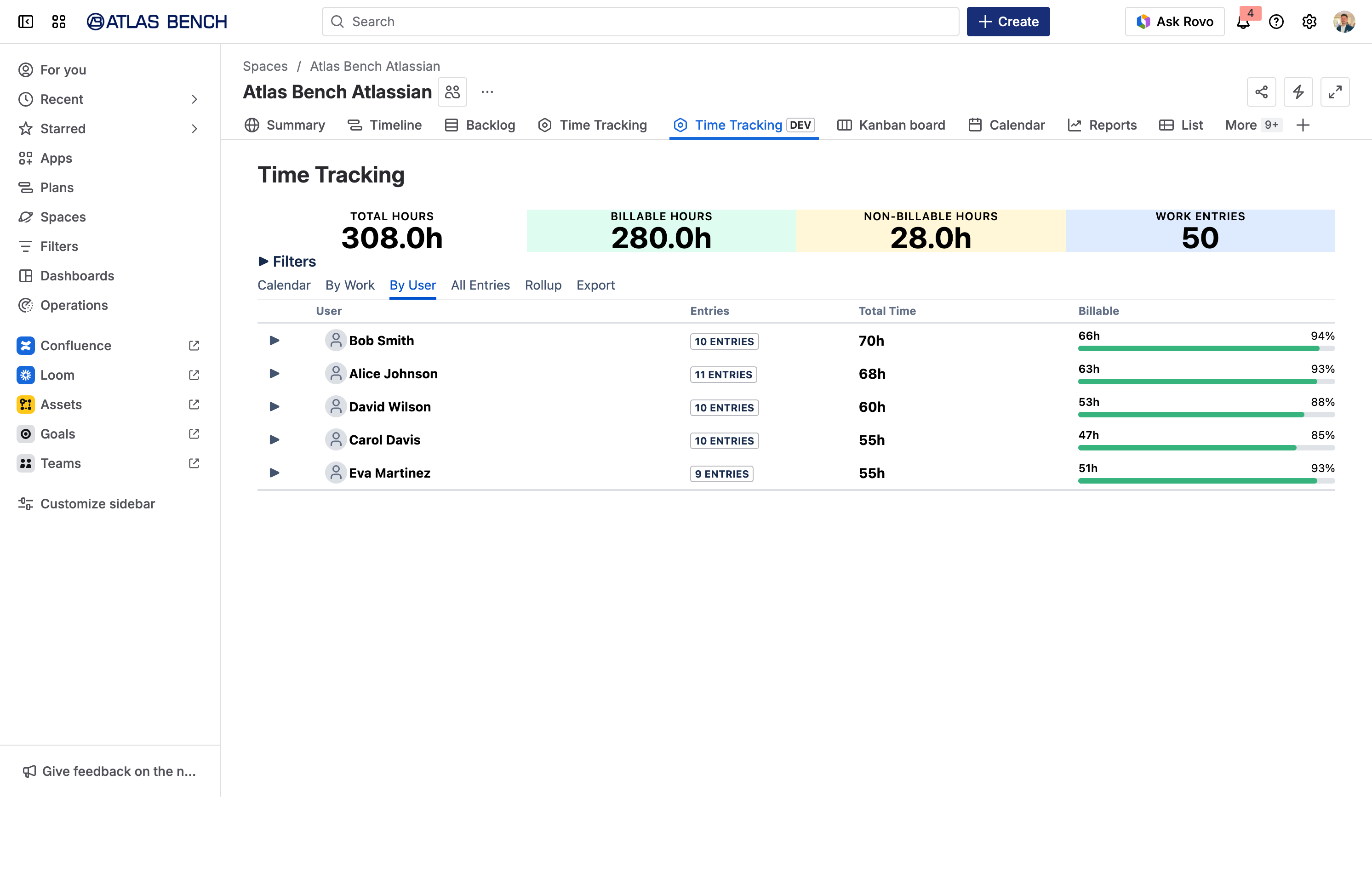
Task: Switch to the All Entries tab
Action: (x=480, y=285)
